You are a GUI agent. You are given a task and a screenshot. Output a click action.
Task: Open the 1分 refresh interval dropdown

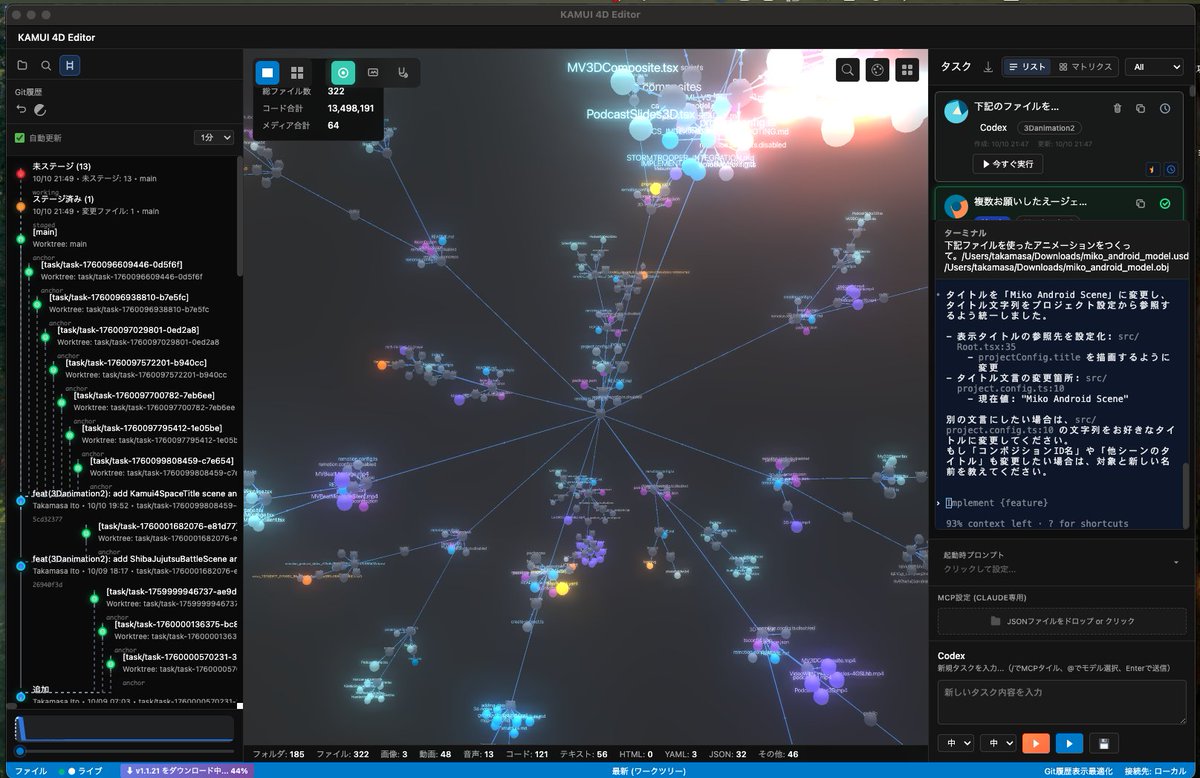point(214,137)
